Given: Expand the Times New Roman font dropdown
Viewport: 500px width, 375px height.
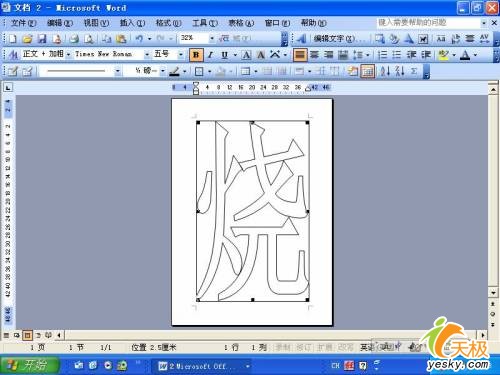Looking at the screenshot, I should [147, 54].
